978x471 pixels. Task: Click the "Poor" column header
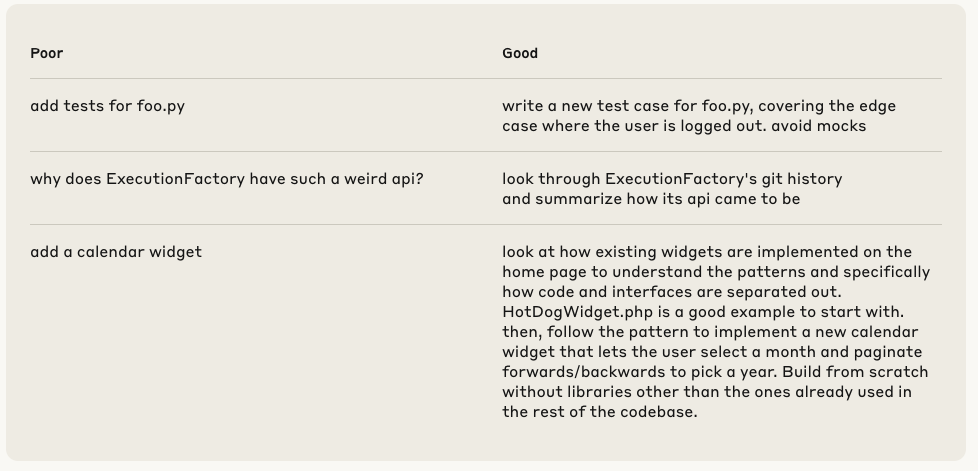[x=46, y=53]
